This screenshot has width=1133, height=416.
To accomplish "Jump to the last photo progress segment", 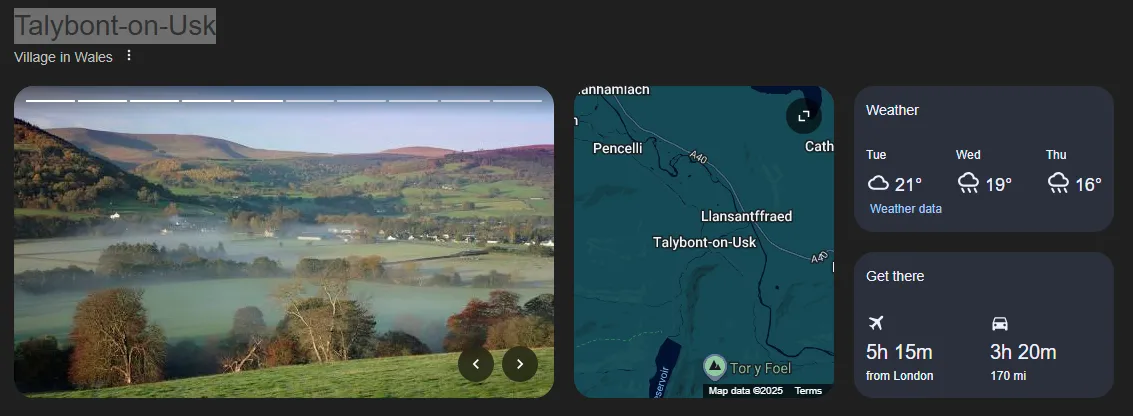I will click(x=517, y=100).
